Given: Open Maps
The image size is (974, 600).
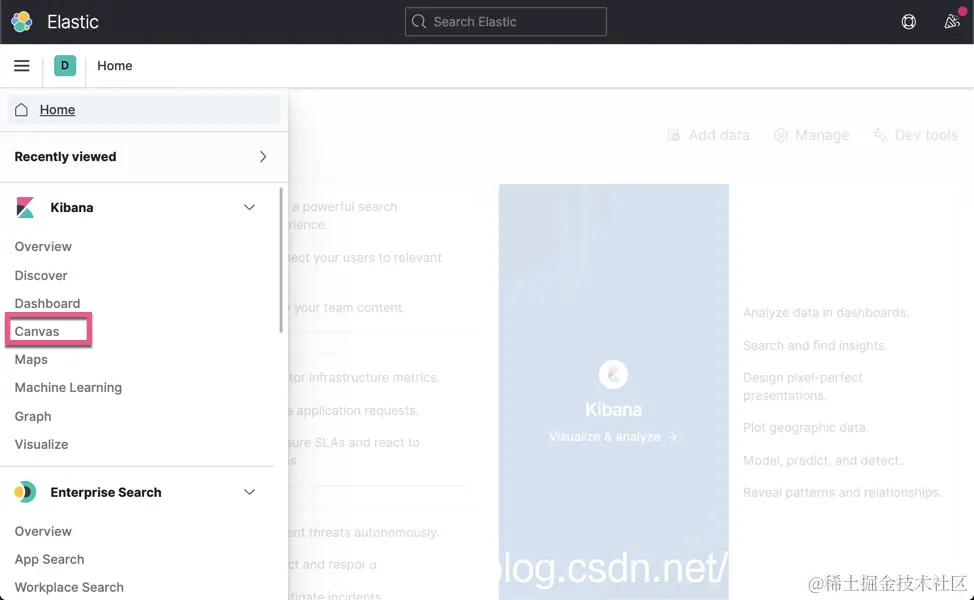Looking at the screenshot, I should 31,360.
